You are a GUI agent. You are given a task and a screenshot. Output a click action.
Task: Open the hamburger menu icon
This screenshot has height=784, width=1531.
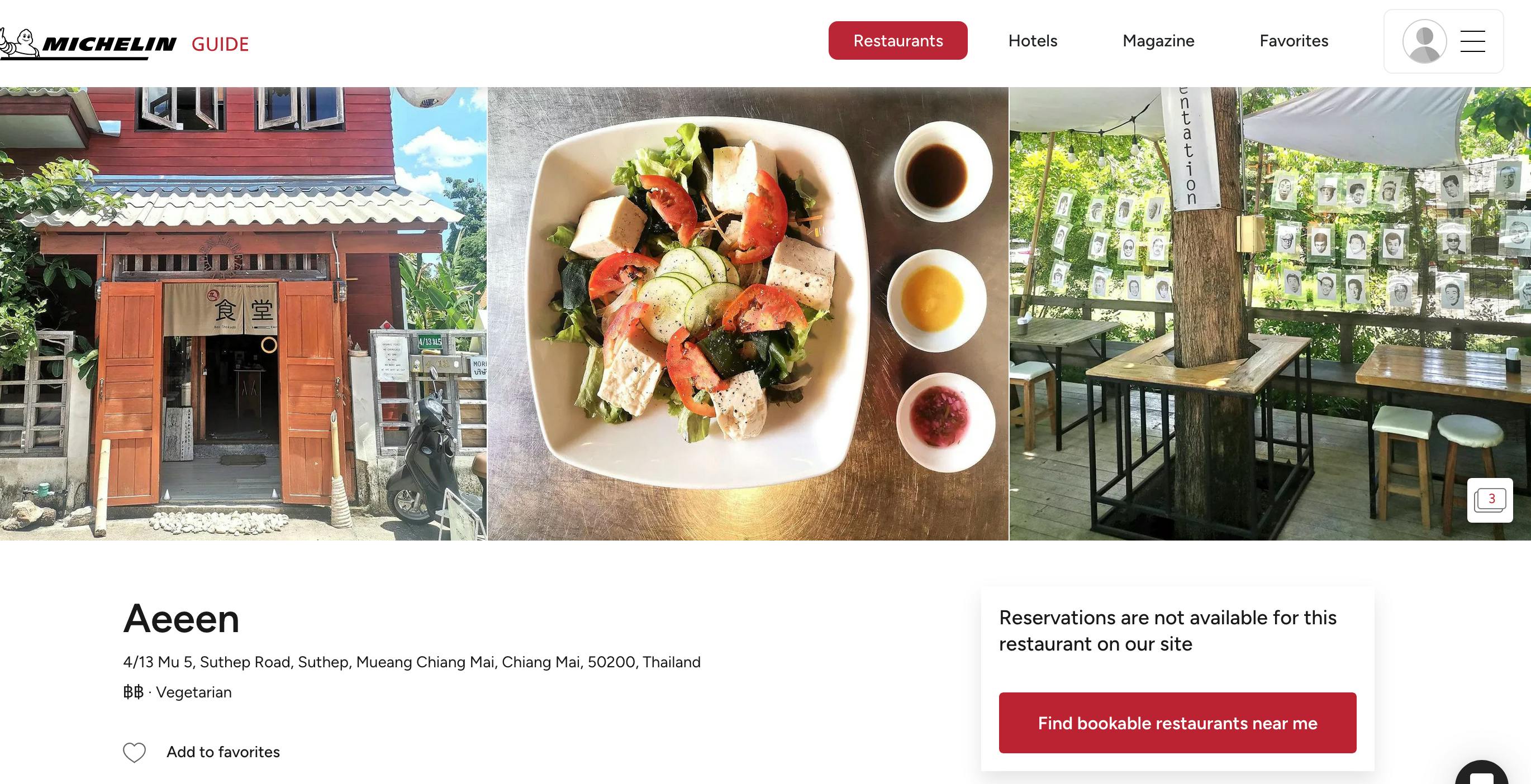(x=1473, y=41)
